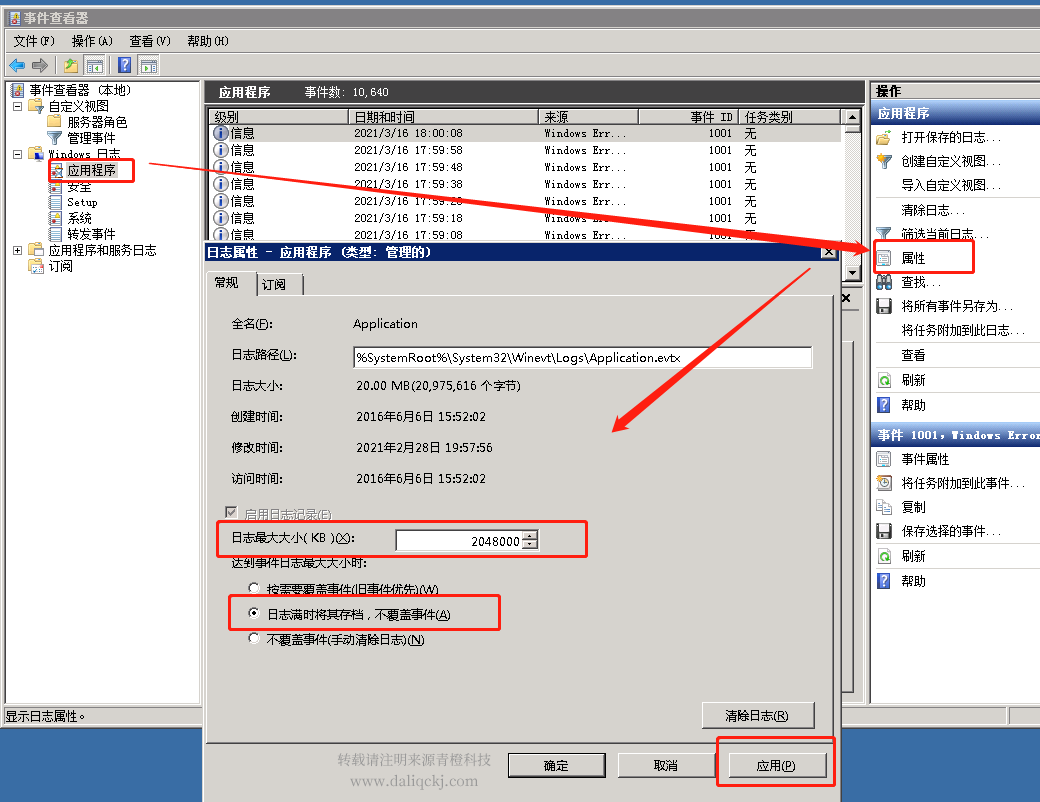The height and width of the screenshot is (802, 1040).
Task: Click the 应用(P) button
Action: (x=777, y=766)
